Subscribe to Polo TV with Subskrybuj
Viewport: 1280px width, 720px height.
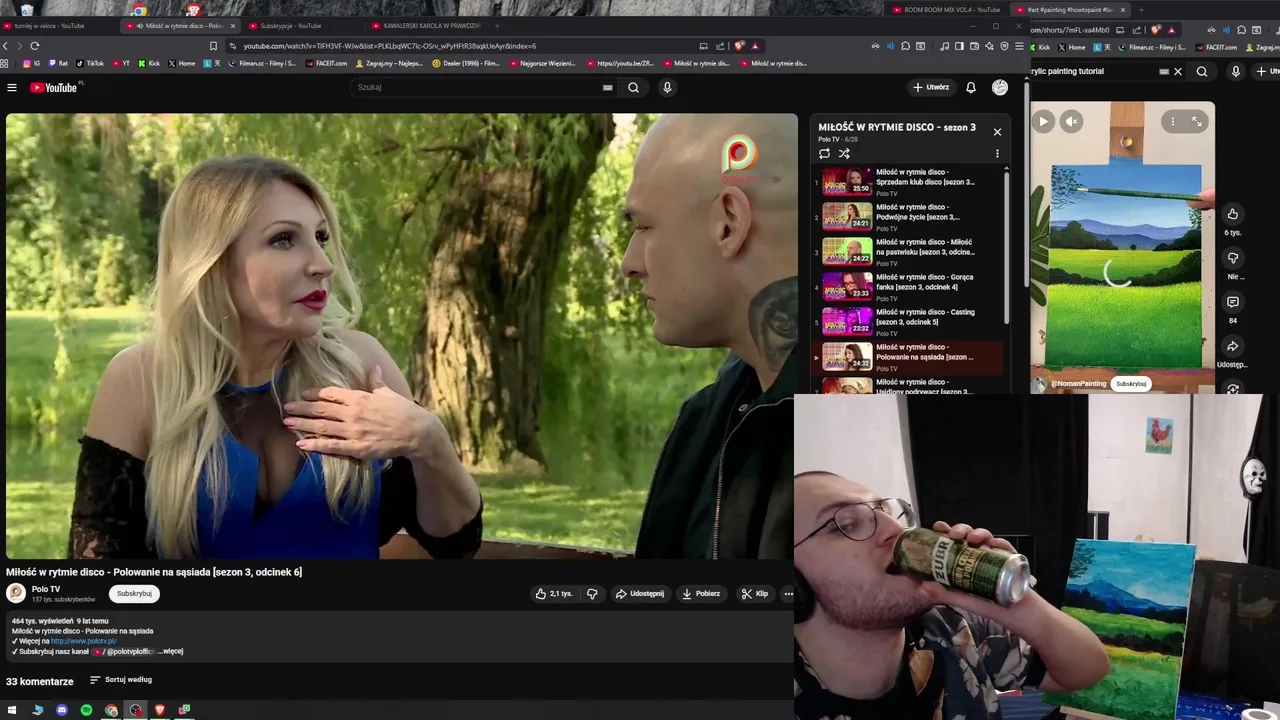click(x=134, y=594)
